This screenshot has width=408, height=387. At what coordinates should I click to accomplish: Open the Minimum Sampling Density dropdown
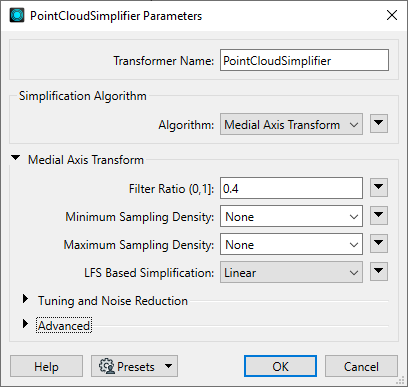coord(291,216)
